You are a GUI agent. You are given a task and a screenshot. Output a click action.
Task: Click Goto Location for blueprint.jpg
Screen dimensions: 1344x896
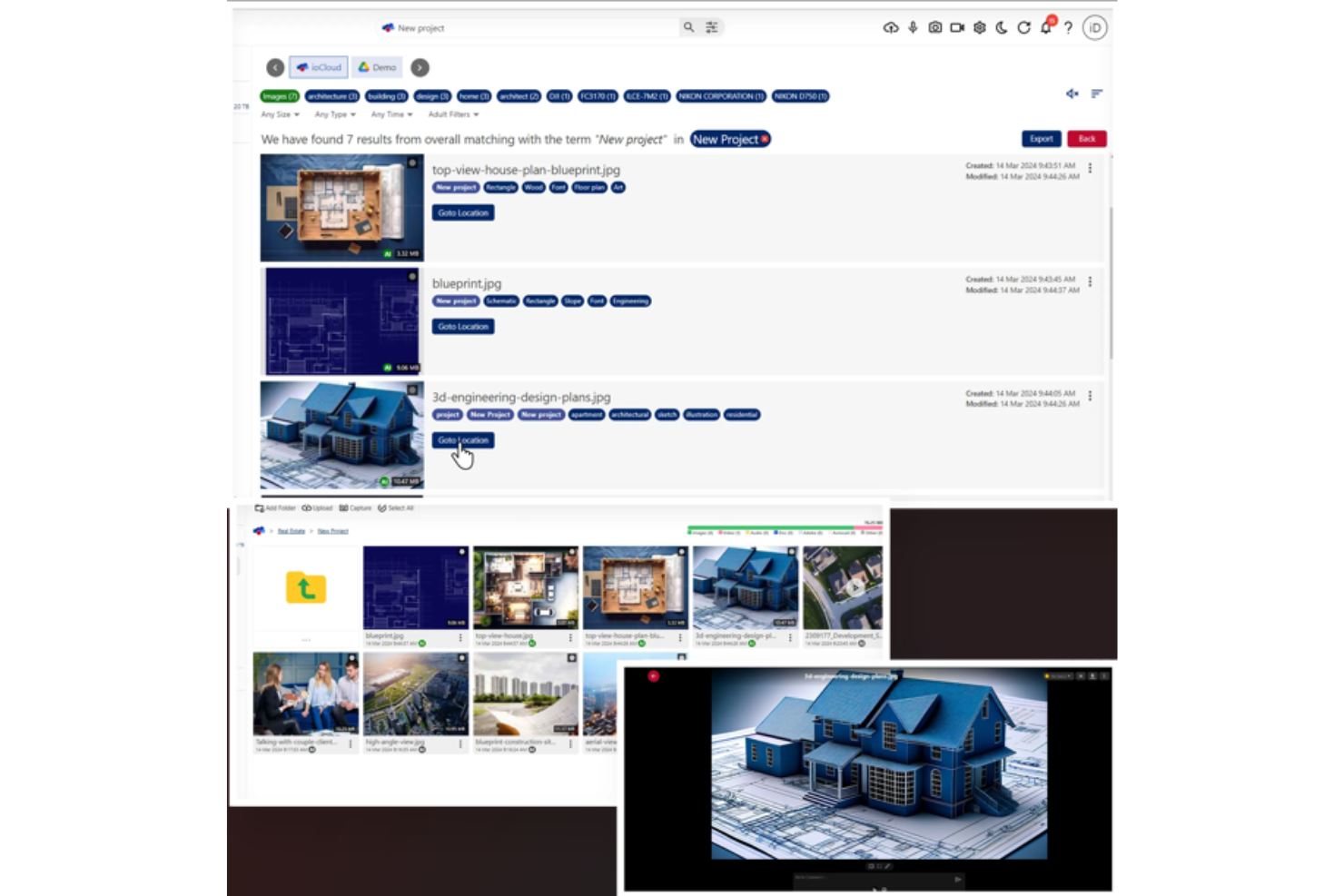coord(463,327)
